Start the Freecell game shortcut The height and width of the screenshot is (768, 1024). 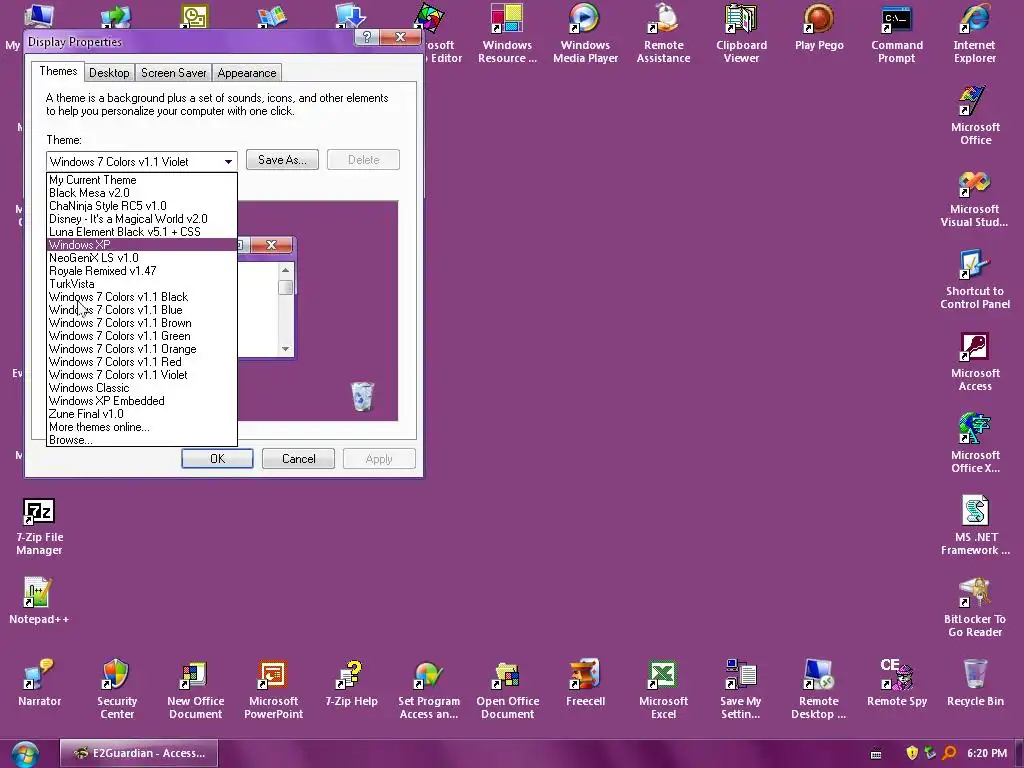click(x=585, y=683)
